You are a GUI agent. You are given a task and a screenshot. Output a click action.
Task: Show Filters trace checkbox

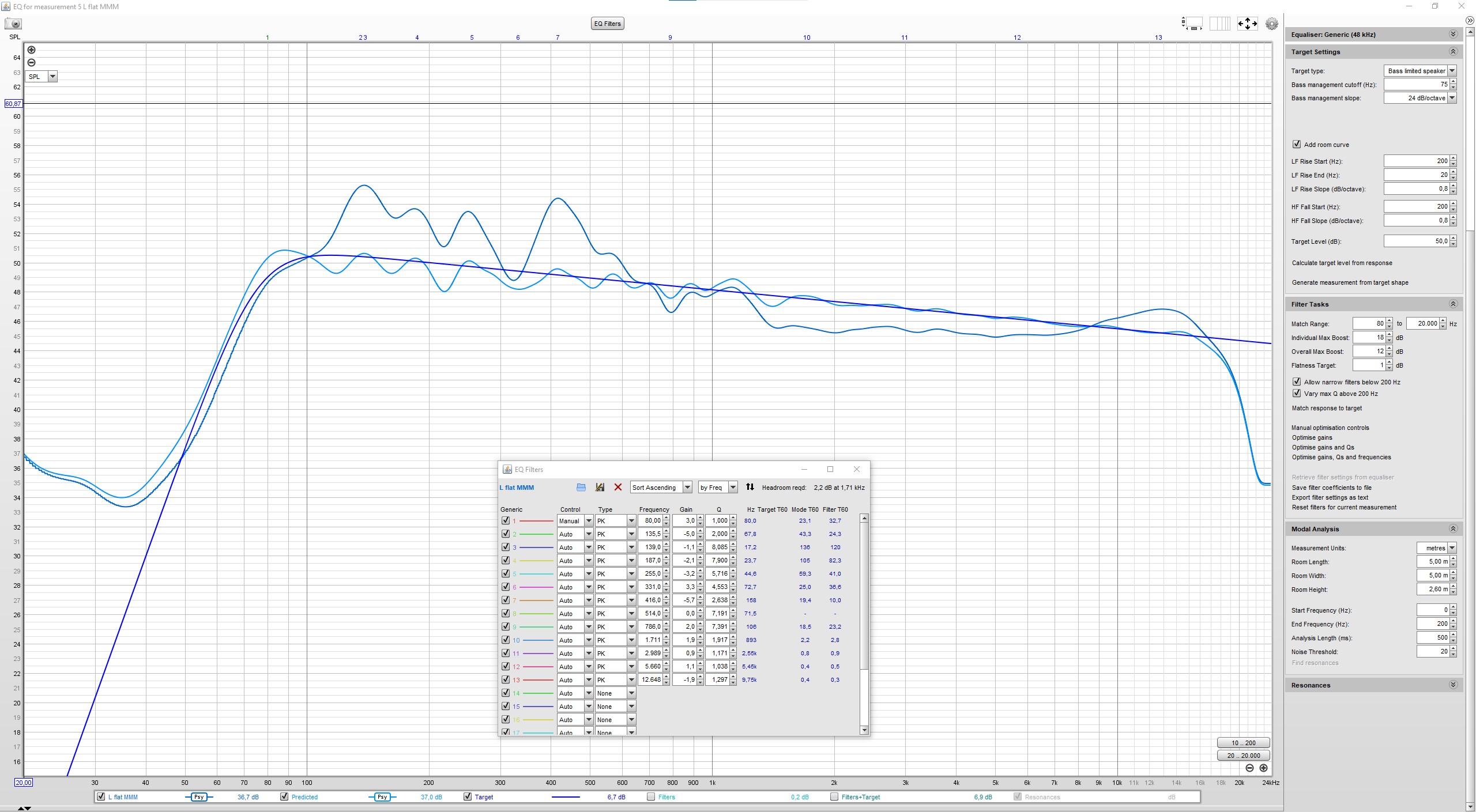(651, 797)
